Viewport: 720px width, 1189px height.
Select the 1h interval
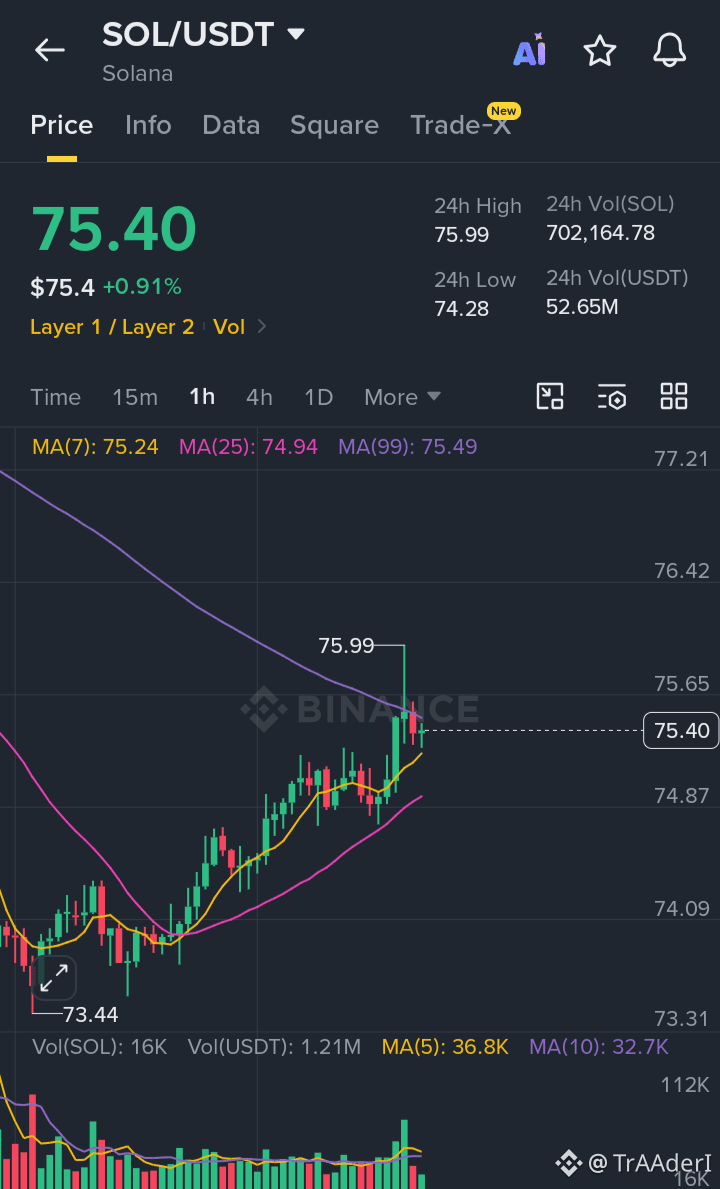202,397
